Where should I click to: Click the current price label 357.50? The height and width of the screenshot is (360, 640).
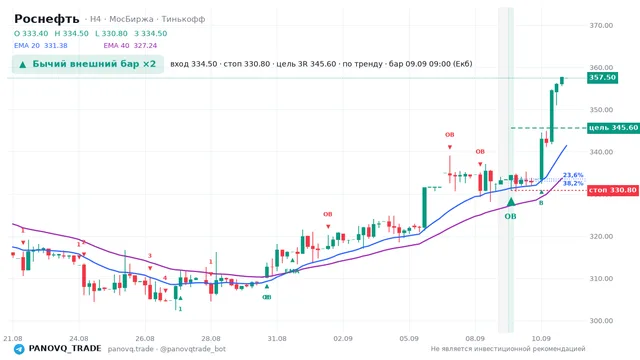pyautogui.click(x=602, y=78)
